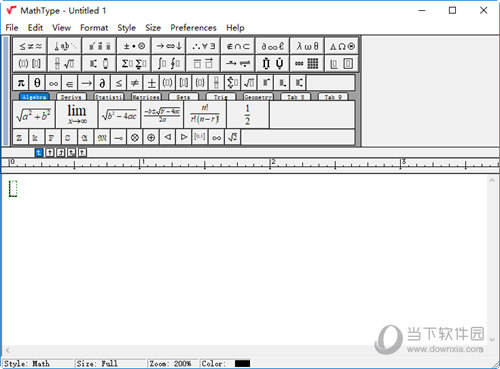Open the set theory symbols palette (∉∩⊂)
Viewport: 500px width, 369px height.
click(x=238, y=46)
